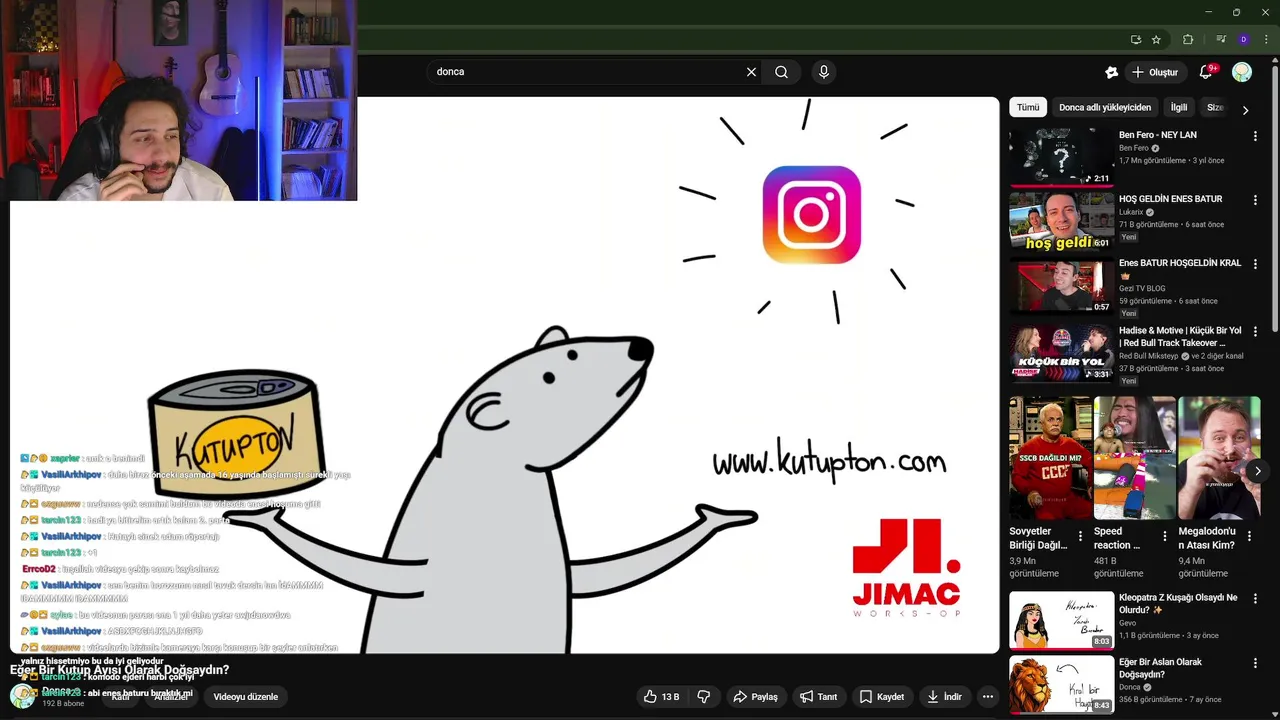Click the Kaydet save button
The height and width of the screenshot is (720, 1280).
(882, 697)
